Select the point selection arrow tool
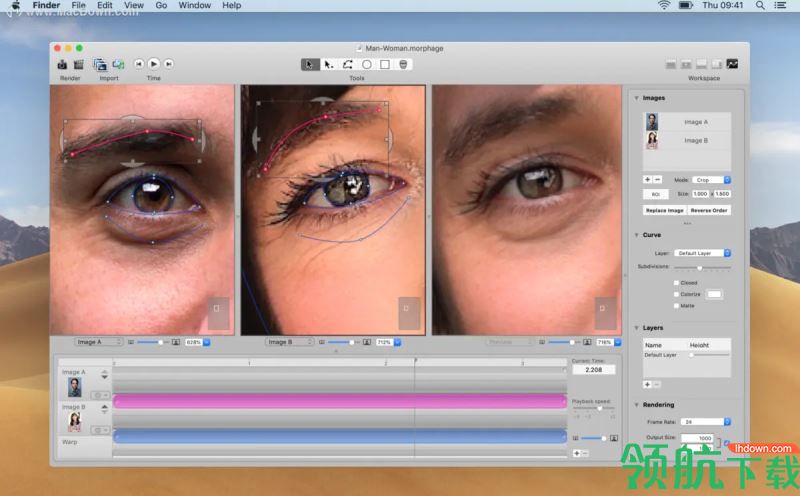The image size is (800, 496). point(329,64)
